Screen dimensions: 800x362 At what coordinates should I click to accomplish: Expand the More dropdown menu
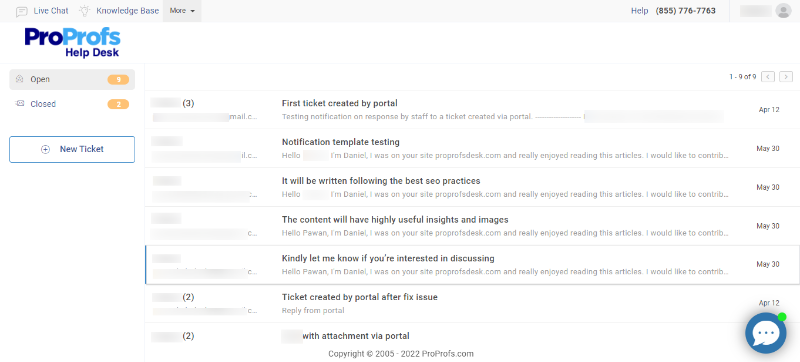182,11
